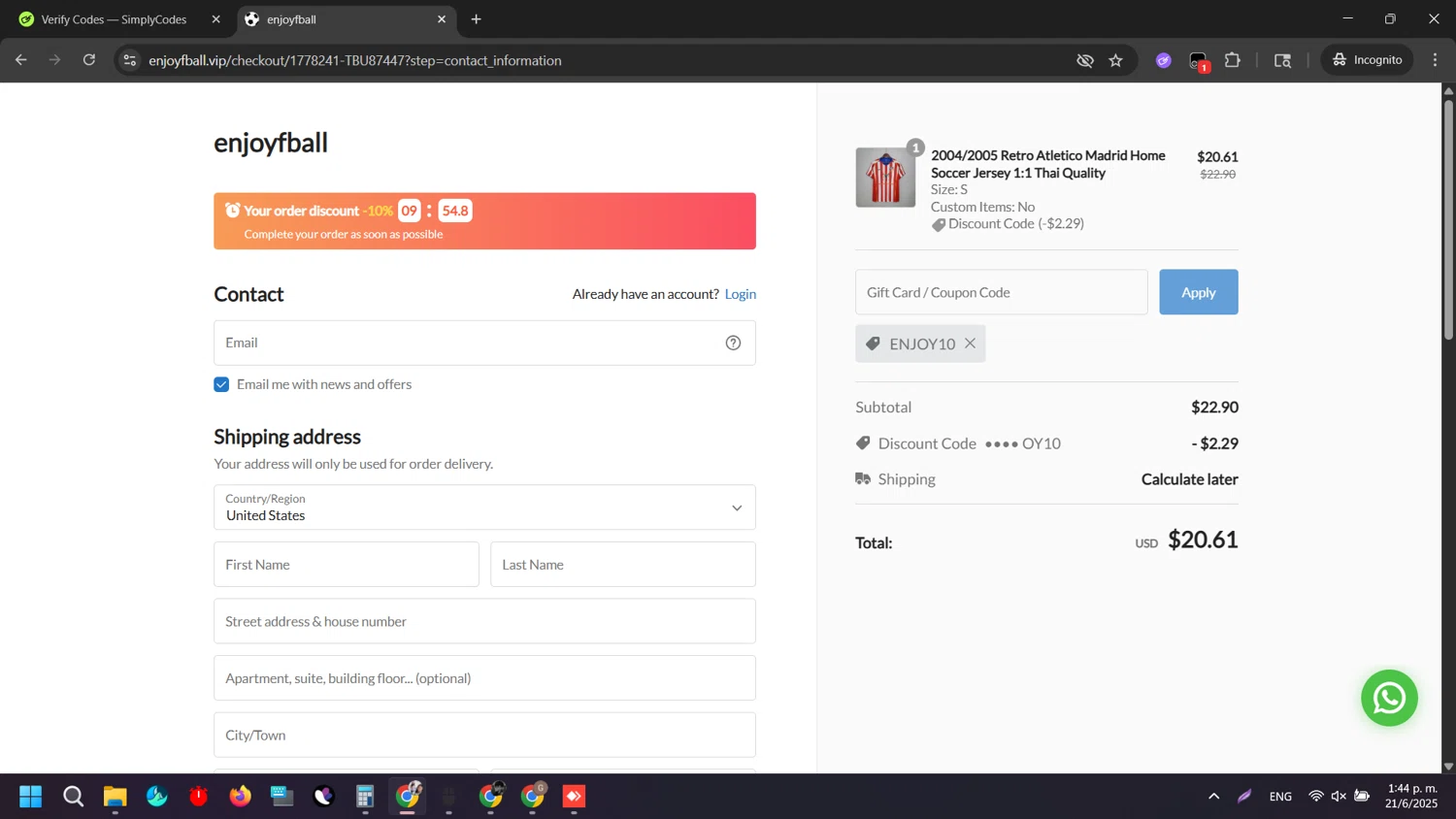Click the Wi-Fi network tray icon
The height and width of the screenshot is (819, 1456).
coord(1316,796)
